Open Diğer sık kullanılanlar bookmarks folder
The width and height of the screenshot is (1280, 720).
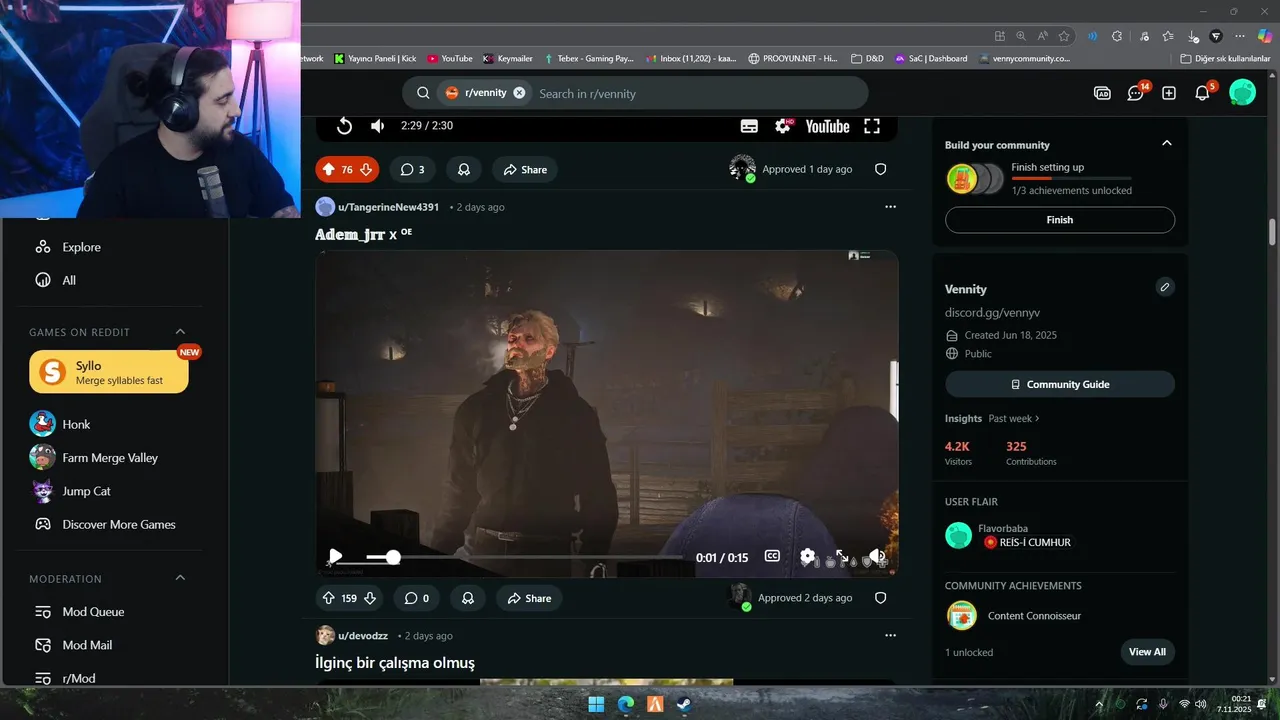point(1225,59)
